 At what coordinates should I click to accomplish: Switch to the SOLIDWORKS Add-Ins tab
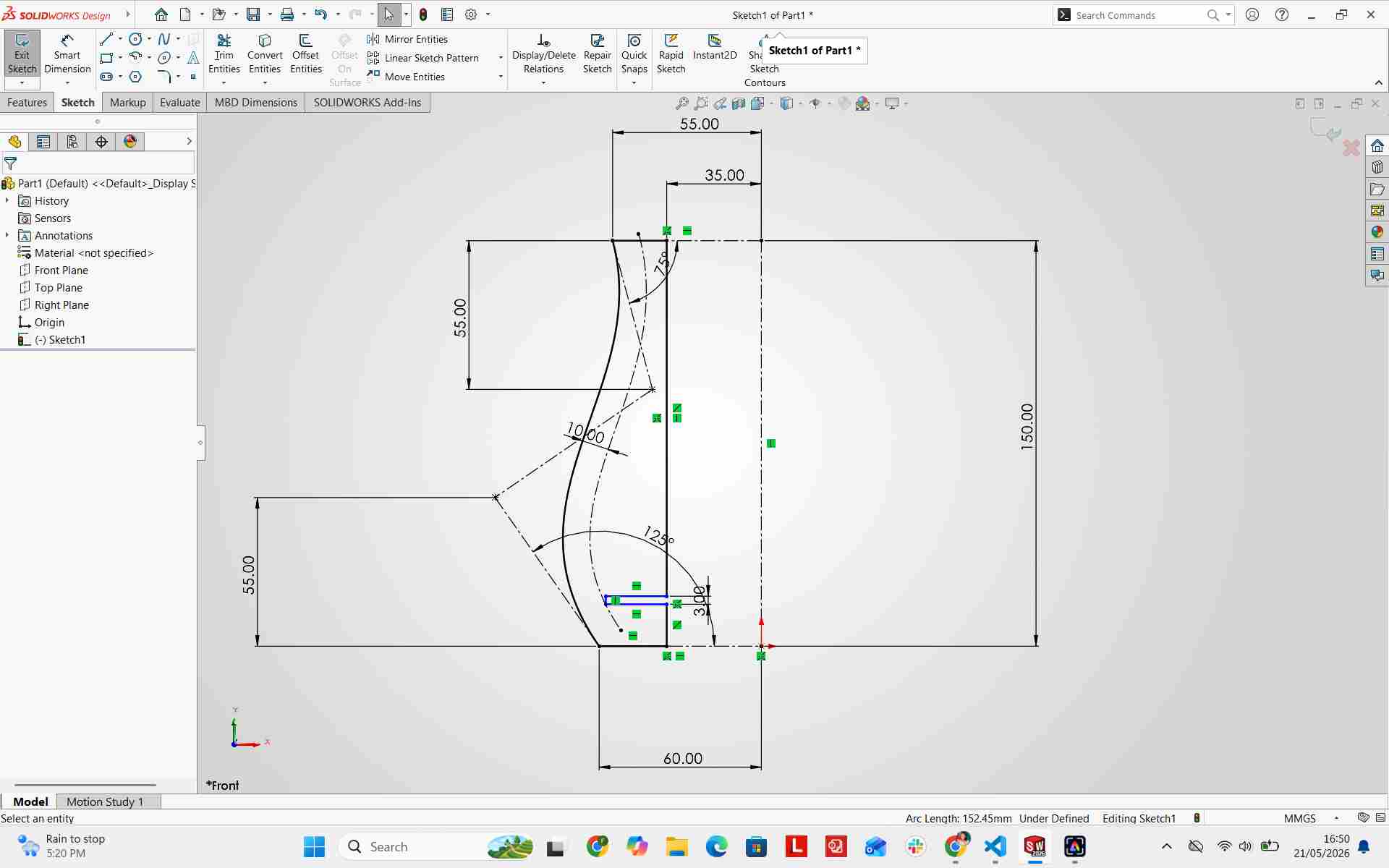(x=368, y=103)
